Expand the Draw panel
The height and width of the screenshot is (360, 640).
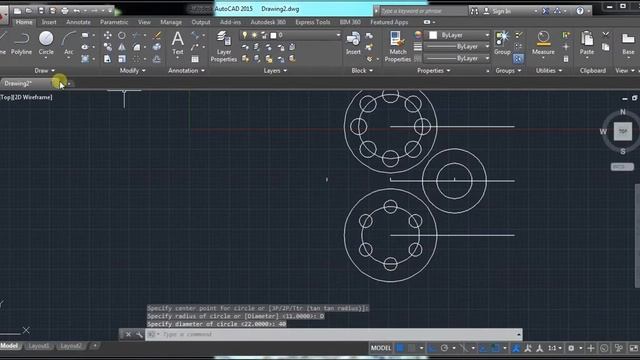[x=44, y=71]
